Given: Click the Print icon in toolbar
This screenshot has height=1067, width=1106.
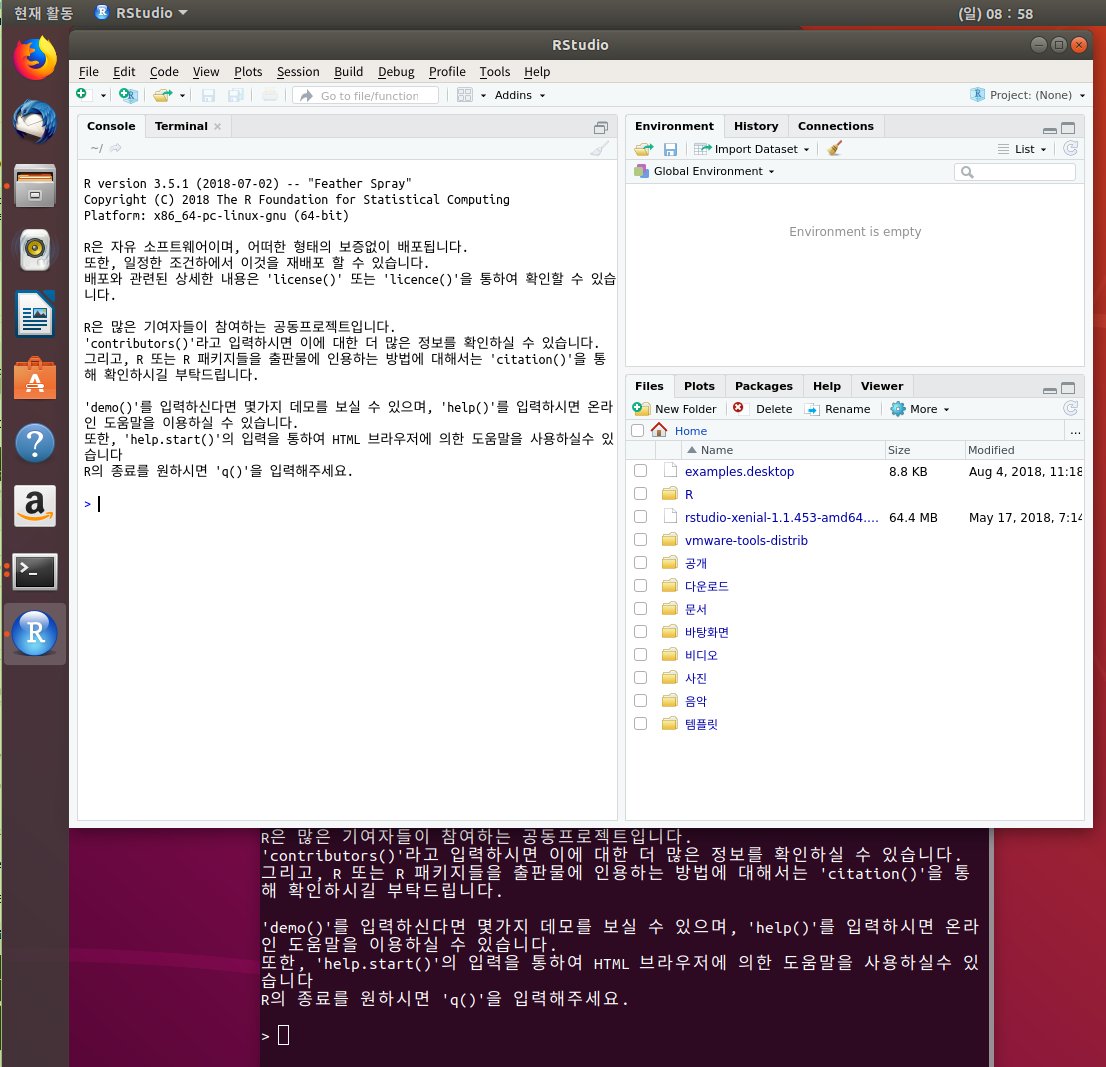Looking at the screenshot, I should click(x=269, y=94).
